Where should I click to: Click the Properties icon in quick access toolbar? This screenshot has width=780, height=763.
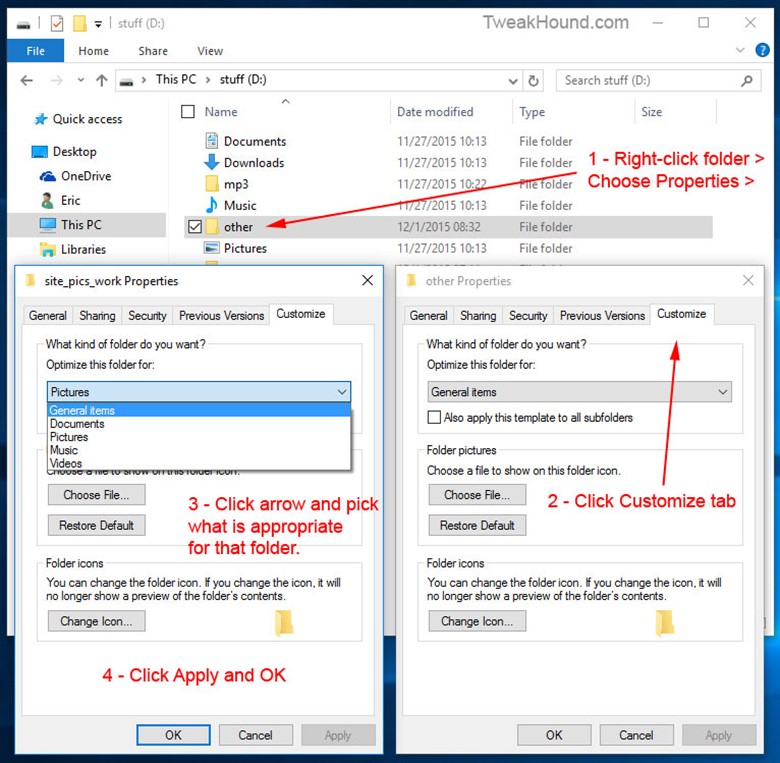point(57,23)
